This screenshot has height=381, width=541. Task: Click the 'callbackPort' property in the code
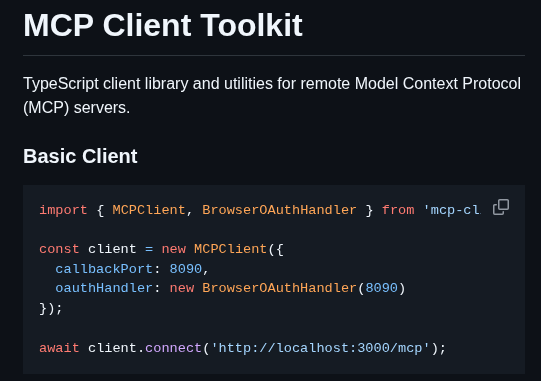pos(104,268)
